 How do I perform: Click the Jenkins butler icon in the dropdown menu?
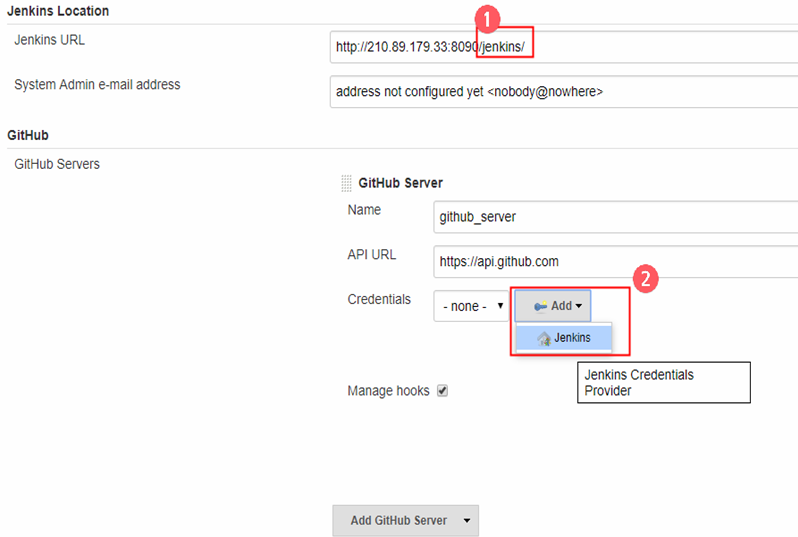(x=544, y=338)
